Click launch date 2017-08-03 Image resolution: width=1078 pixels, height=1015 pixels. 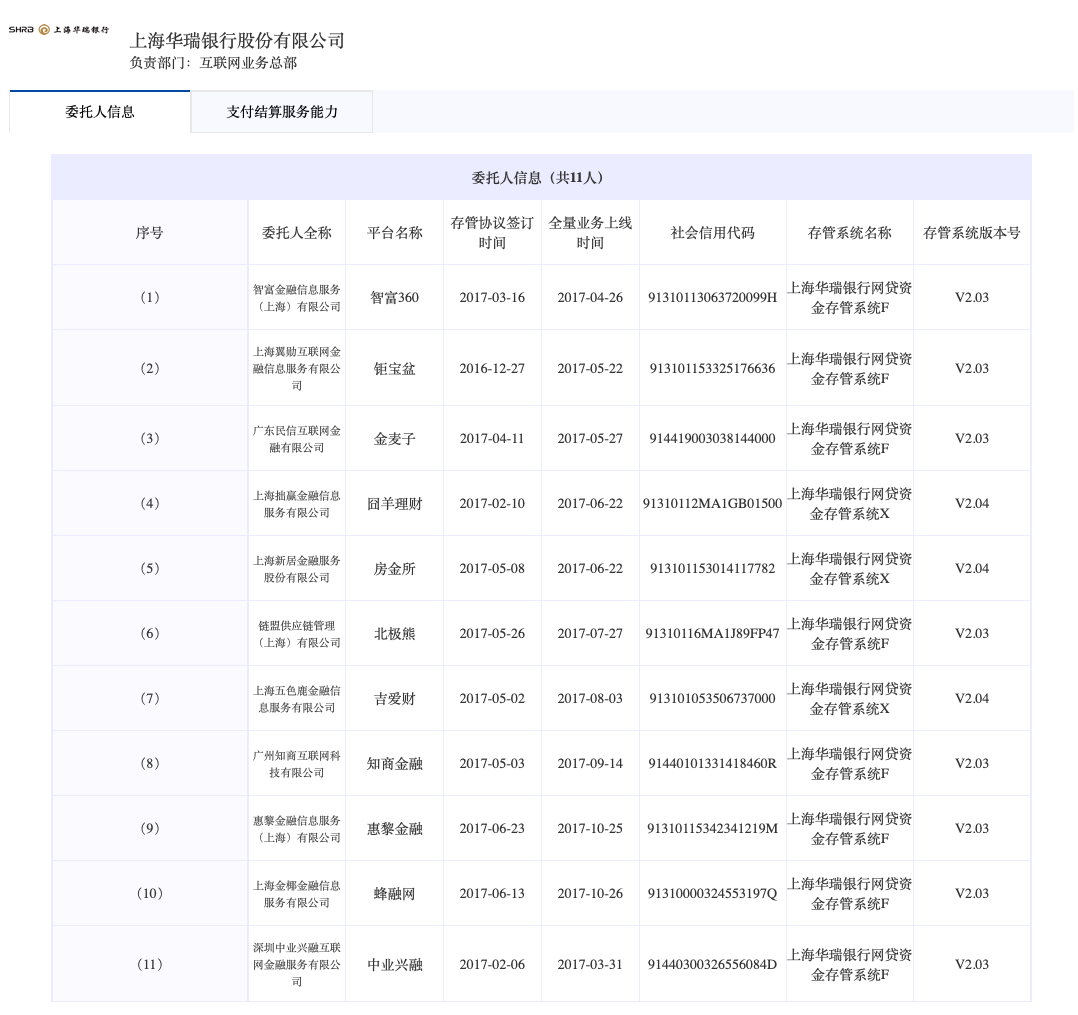590,699
